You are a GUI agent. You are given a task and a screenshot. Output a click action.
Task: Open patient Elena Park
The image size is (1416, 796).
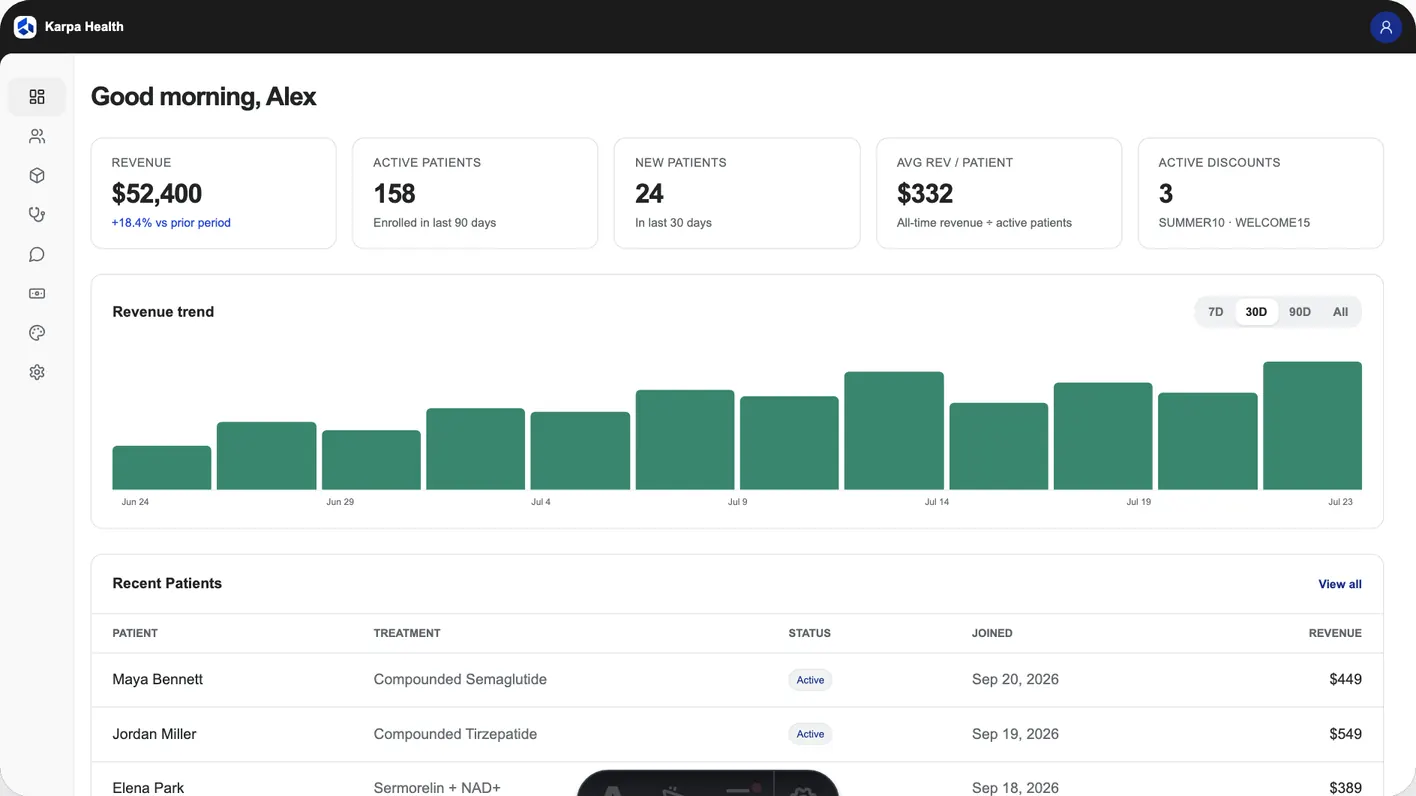coord(148,788)
